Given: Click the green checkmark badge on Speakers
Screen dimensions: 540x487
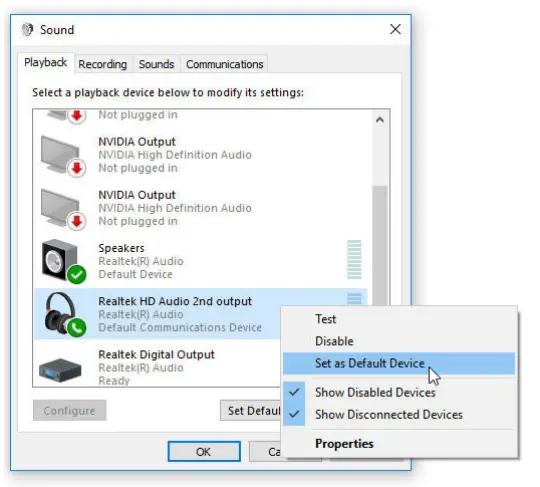Looking at the screenshot, I should 76,274.
